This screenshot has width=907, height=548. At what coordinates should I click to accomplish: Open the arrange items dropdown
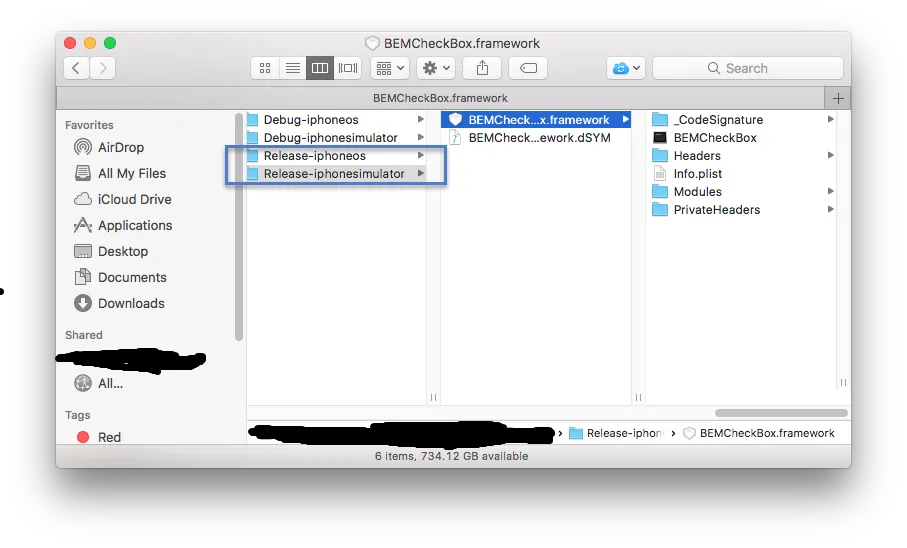coord(390,68)
